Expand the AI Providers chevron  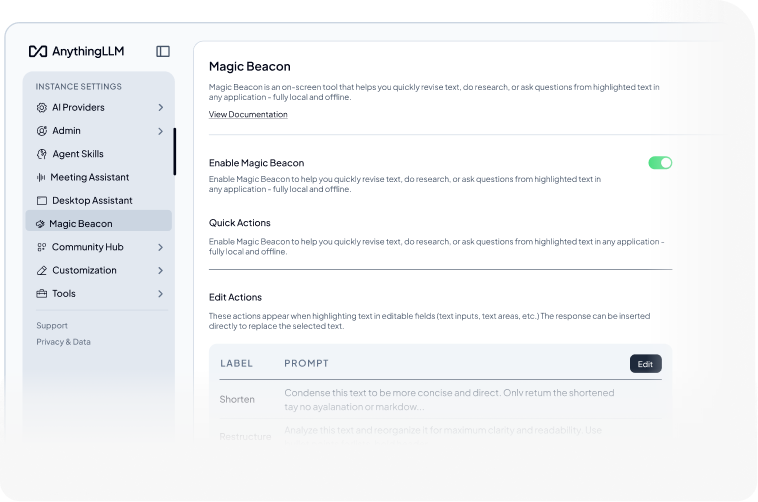click(160, 107)
